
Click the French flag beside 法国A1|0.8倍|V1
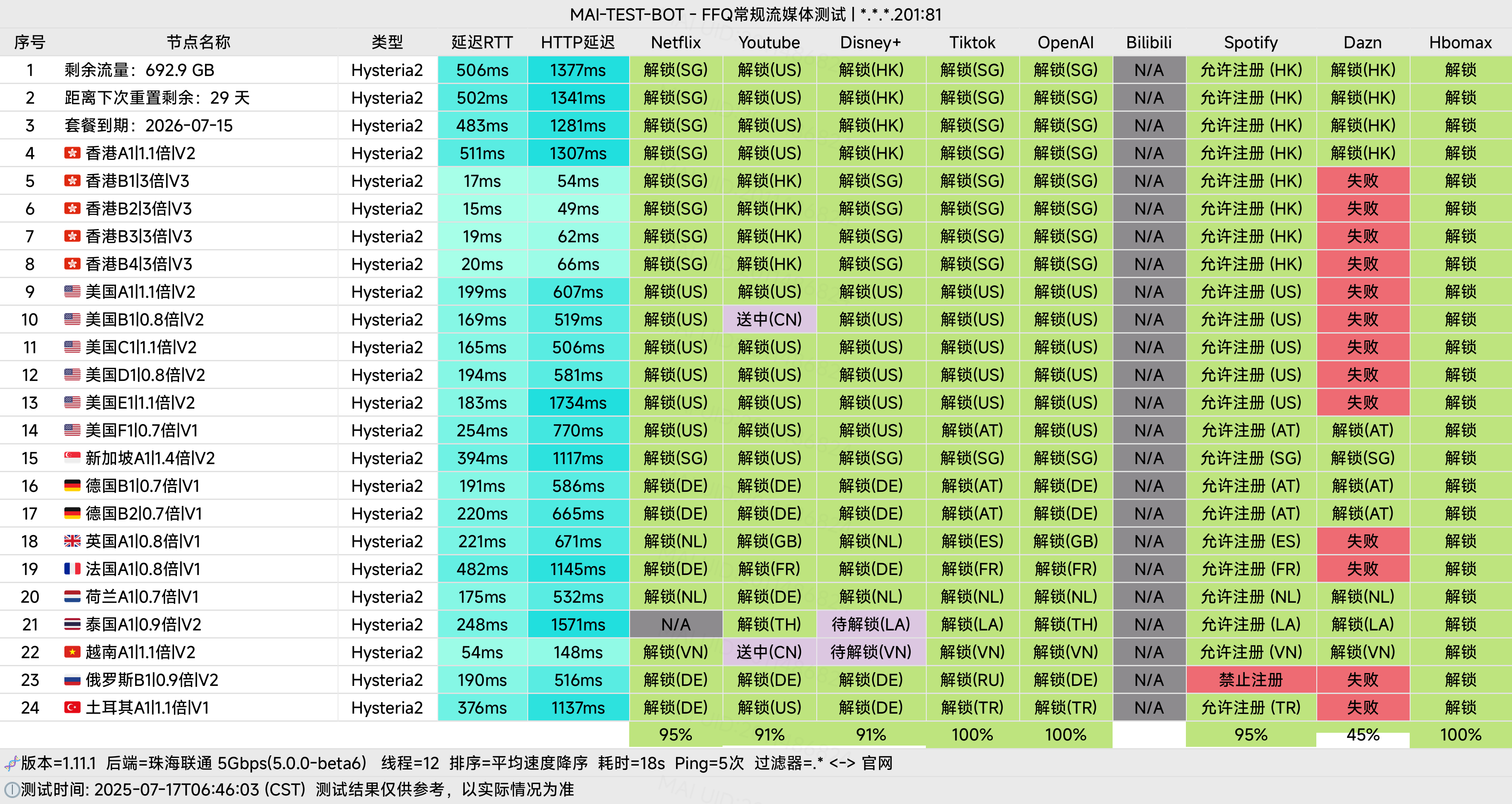(x=72, y=569)
